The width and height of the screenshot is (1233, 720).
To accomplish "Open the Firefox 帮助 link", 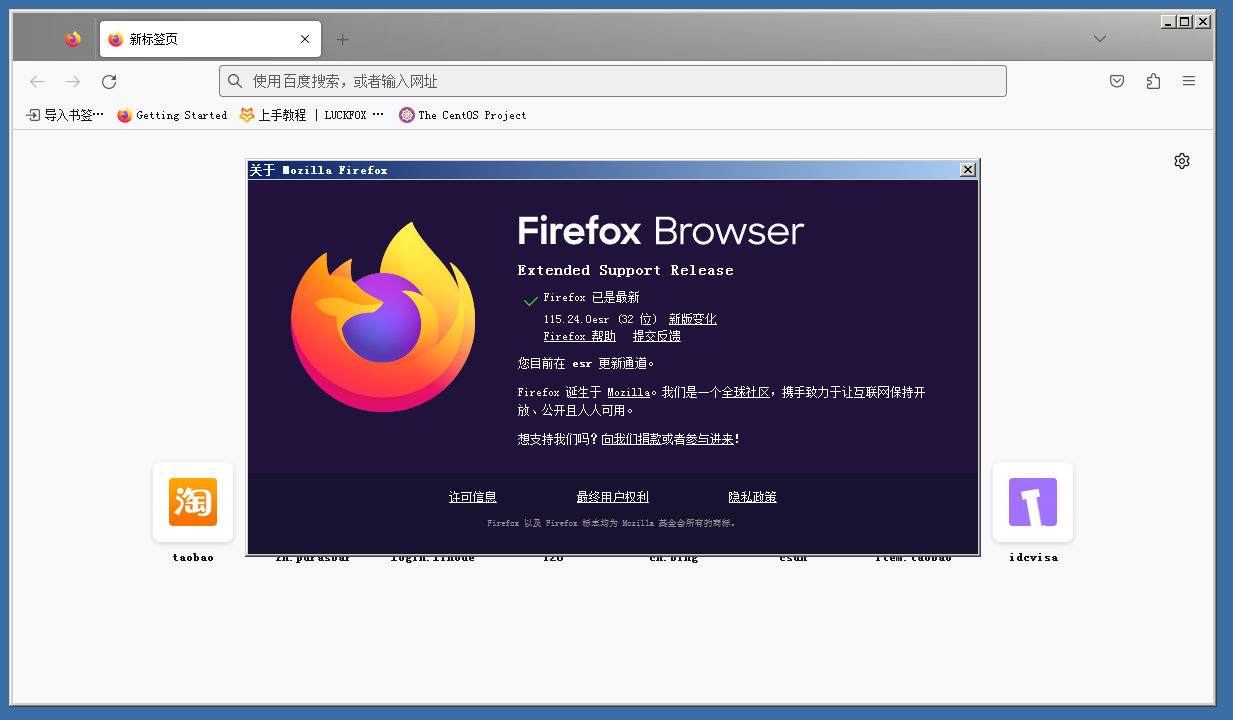I will 579,336.
